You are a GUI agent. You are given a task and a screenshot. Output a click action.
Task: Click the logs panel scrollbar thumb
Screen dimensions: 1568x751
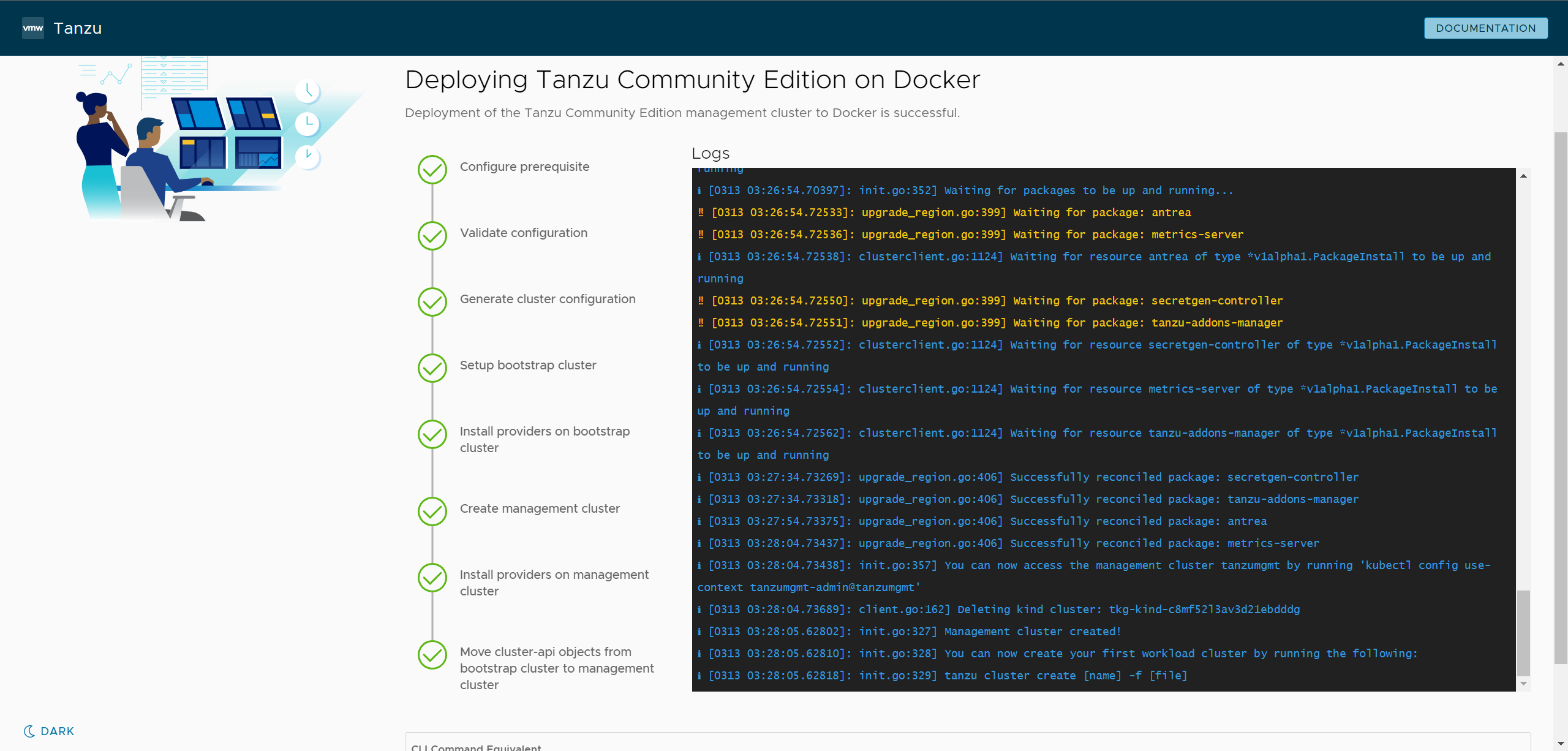tap(1523, 633)
